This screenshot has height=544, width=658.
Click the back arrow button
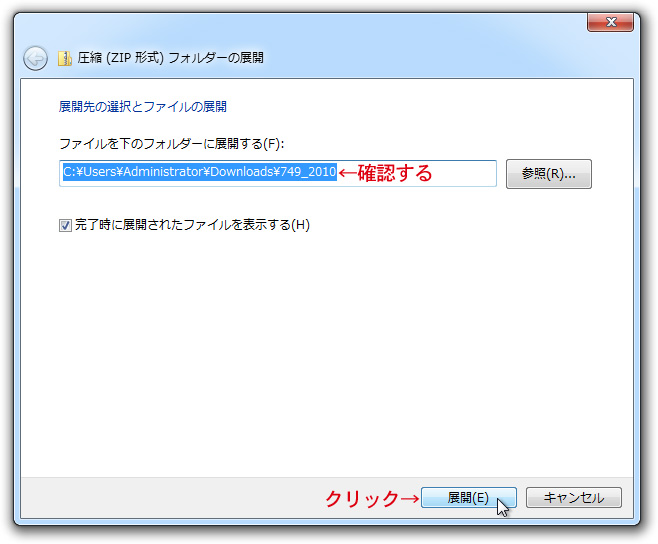(35, 58)
